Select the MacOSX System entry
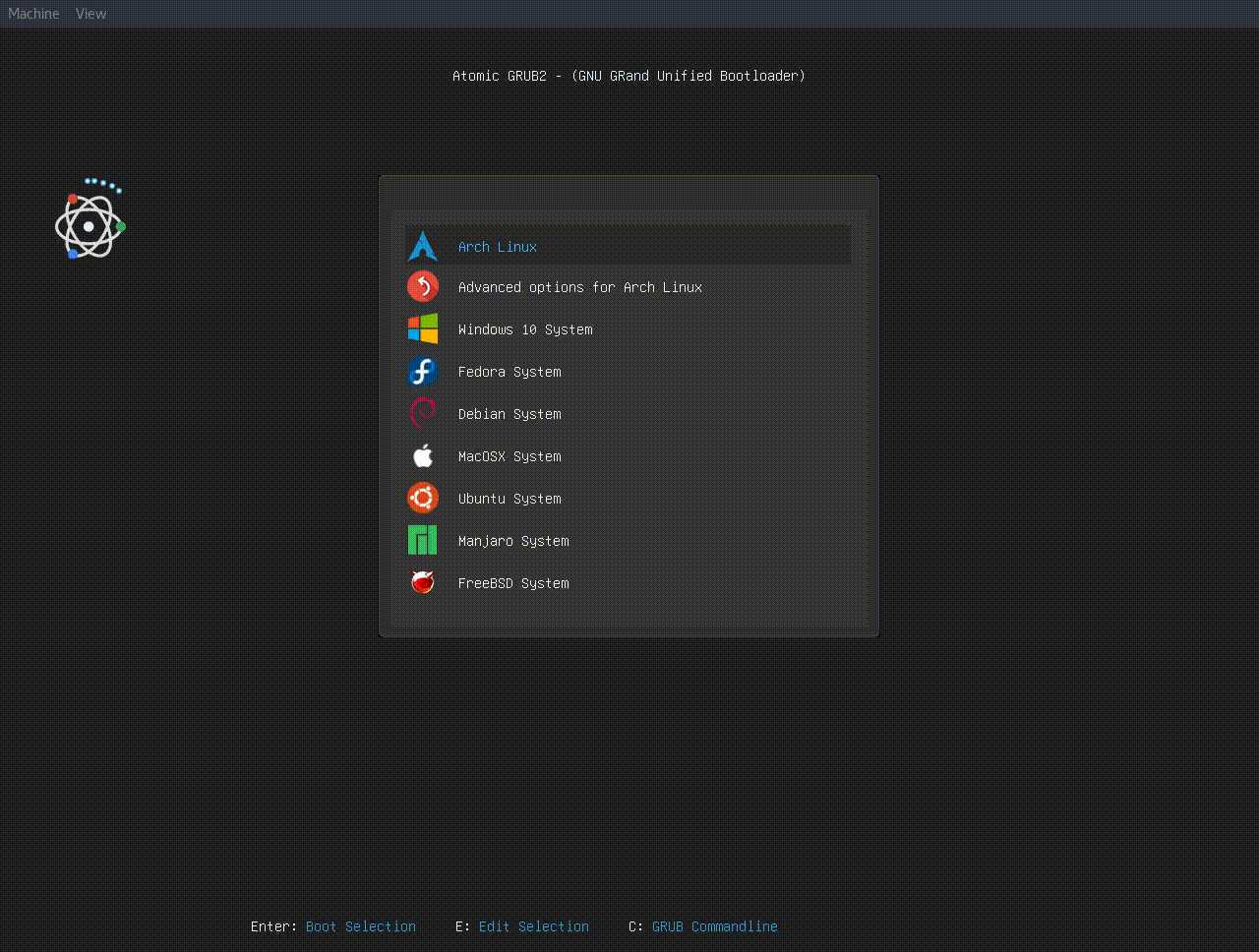Viewport: 1259px width, 952px height. [628, 456]
